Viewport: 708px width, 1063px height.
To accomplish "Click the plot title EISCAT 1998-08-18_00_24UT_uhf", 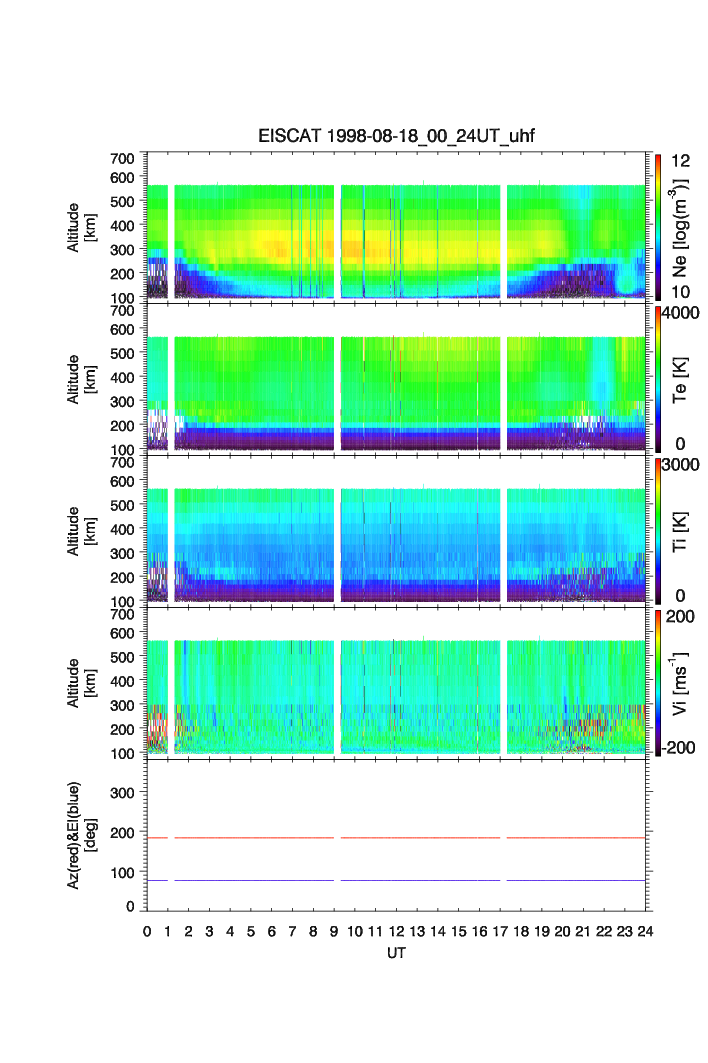I will (x=398, y=137).
